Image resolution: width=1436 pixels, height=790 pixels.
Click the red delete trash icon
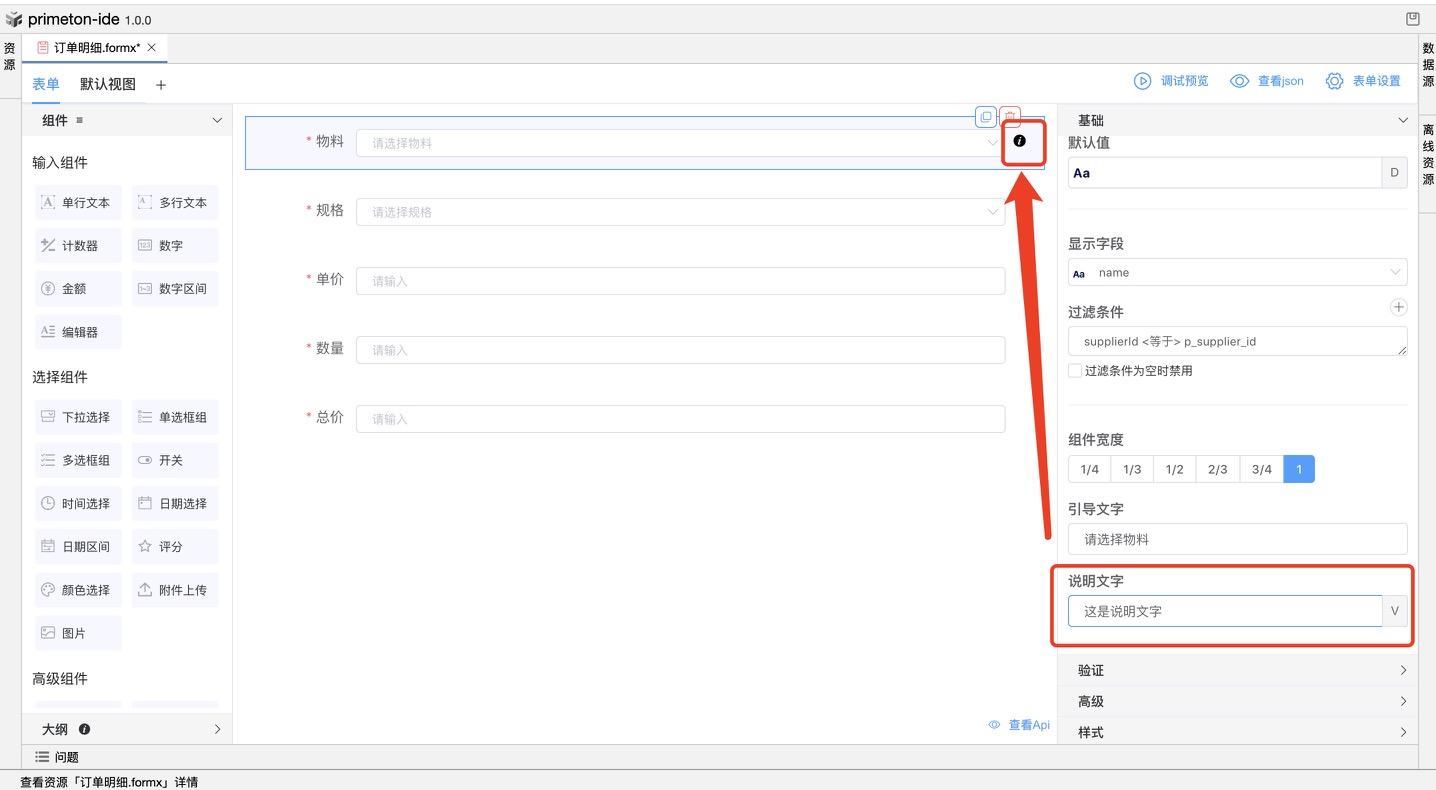click(1011, 117)
